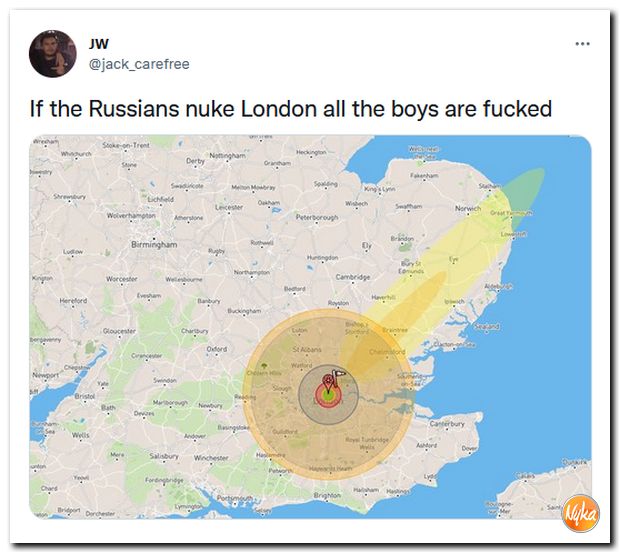Click the wind direction flag marker
Image resolution: width=621 pixels, height=554 pixels.
tap(339, 376)
